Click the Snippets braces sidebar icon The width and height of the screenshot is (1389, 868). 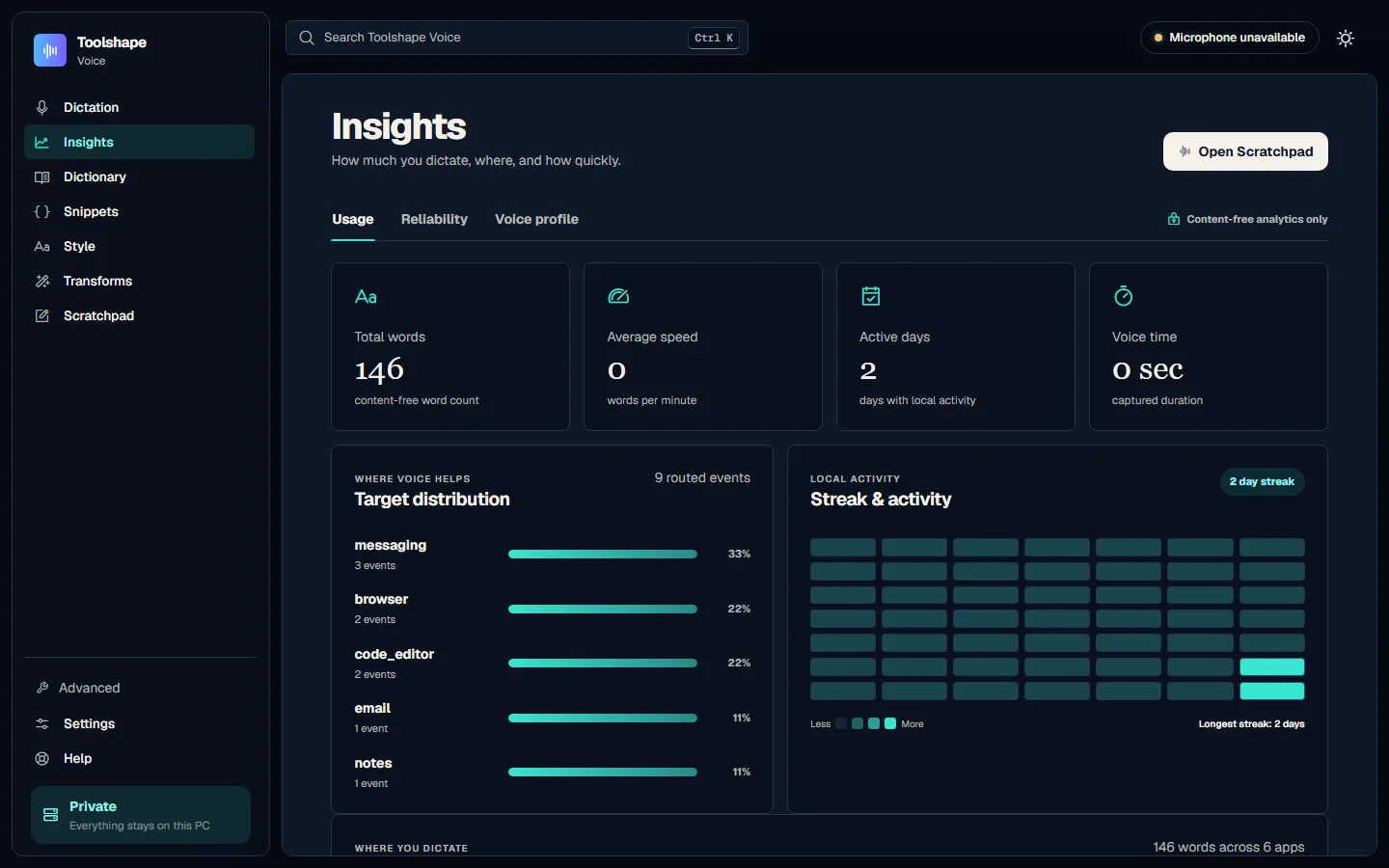(42, 211)
